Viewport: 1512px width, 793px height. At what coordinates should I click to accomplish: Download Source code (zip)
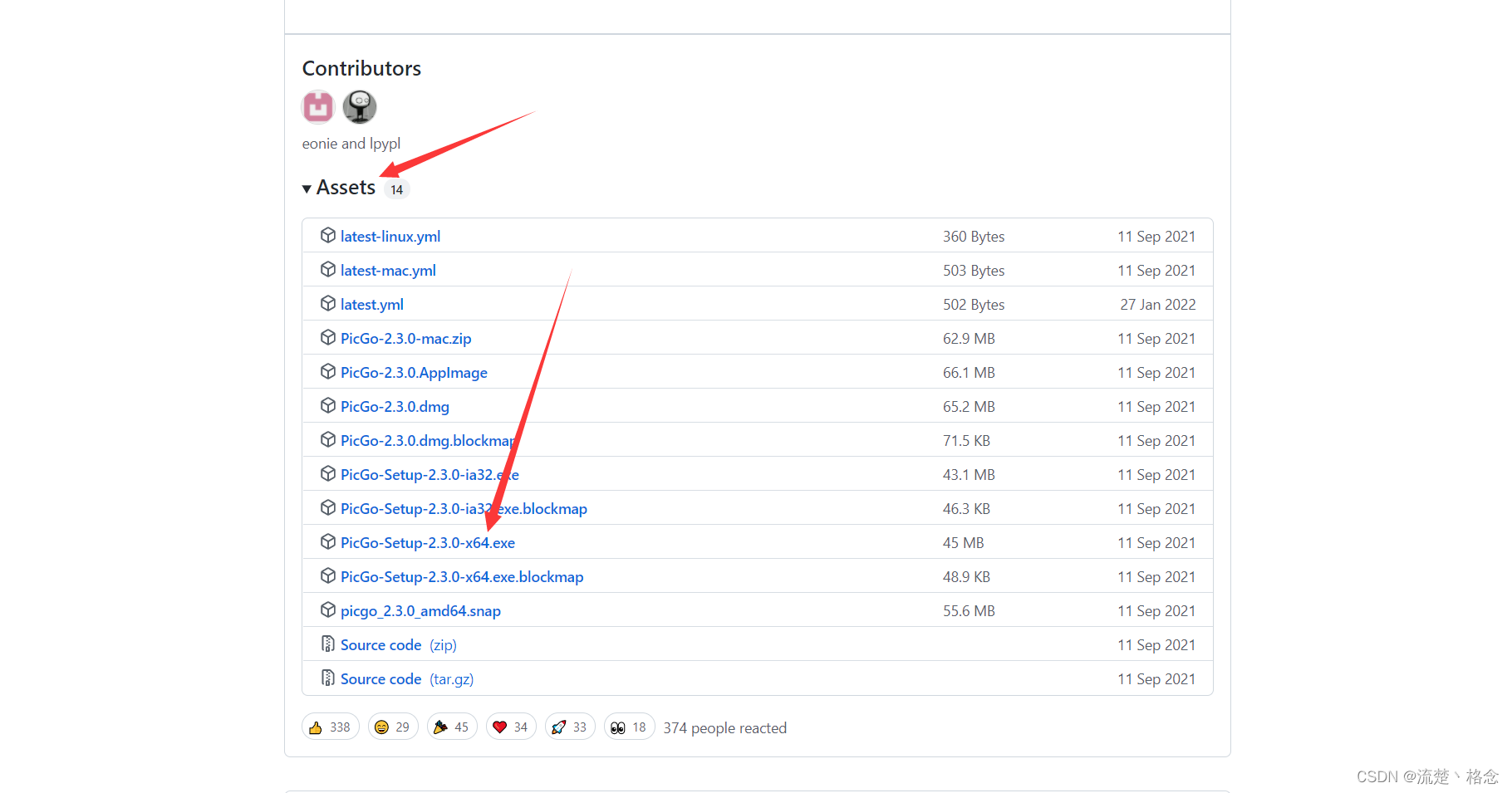coord(399,645)
